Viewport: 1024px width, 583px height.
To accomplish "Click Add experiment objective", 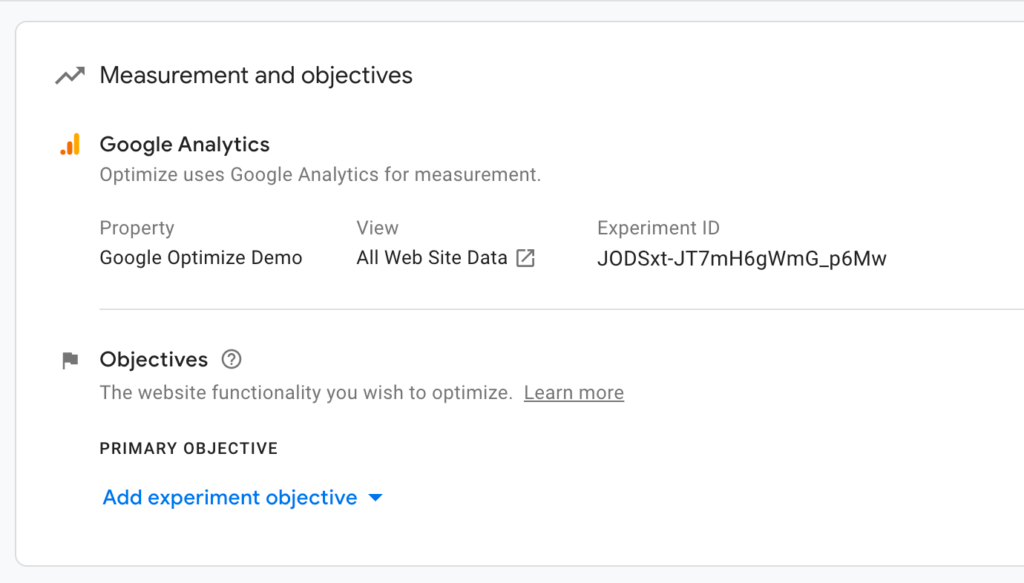I will pos(230,498).
